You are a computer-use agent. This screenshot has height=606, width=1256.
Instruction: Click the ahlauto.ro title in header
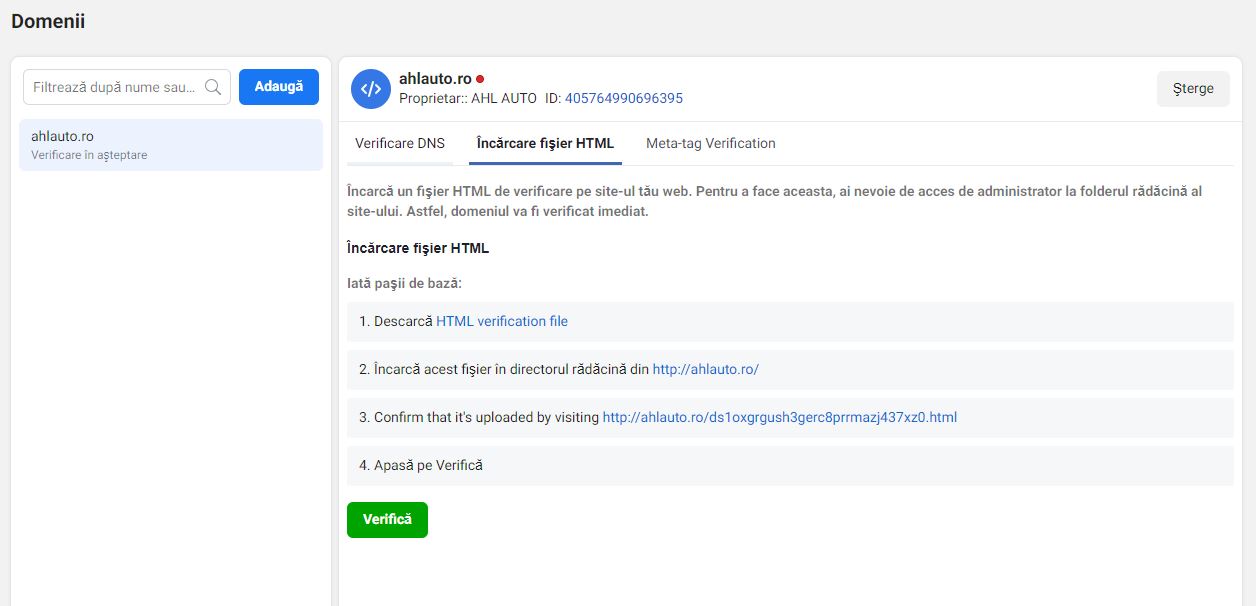pyautogui.click(x=435, y=79)
